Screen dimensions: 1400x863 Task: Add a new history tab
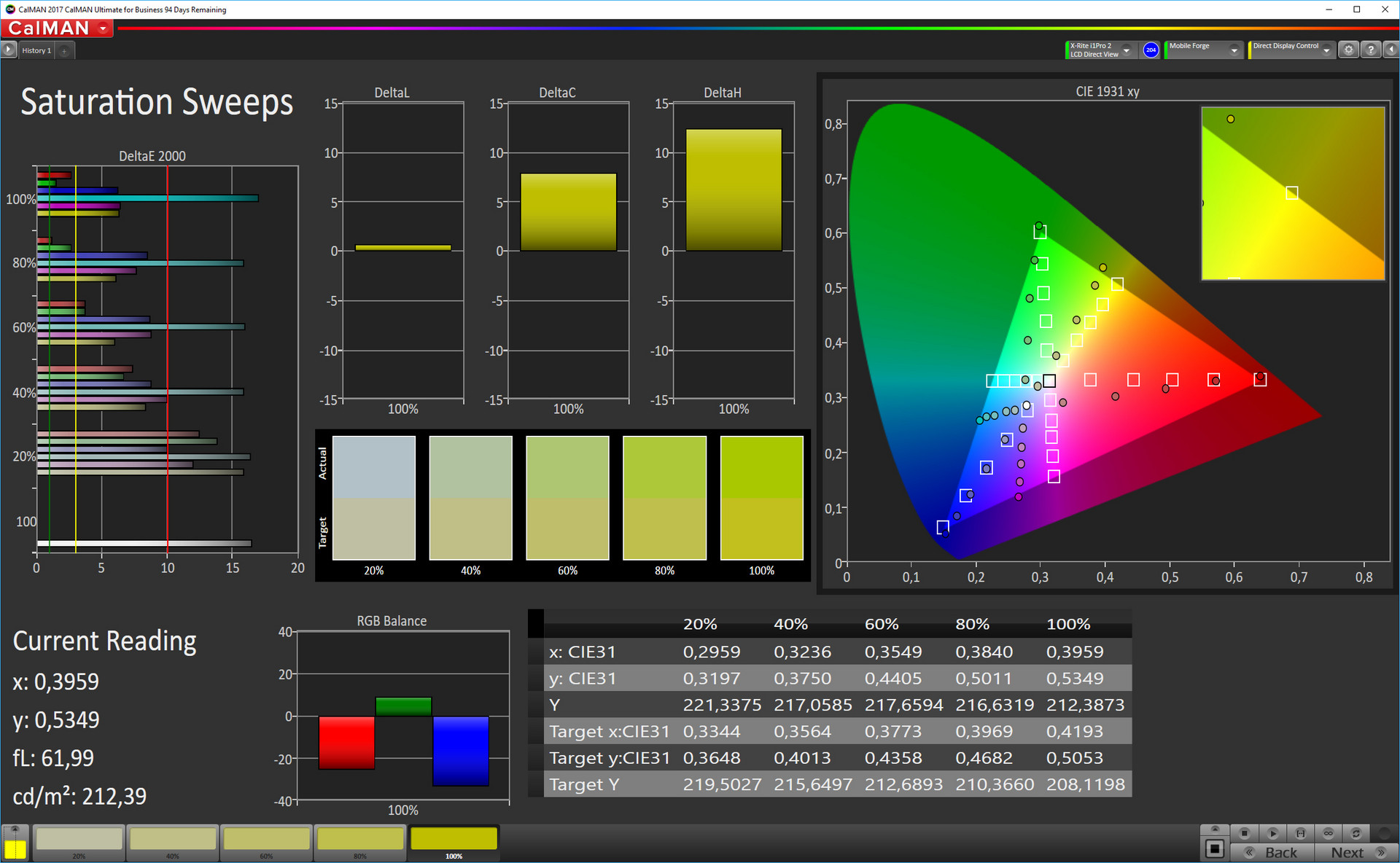point(64,50)
